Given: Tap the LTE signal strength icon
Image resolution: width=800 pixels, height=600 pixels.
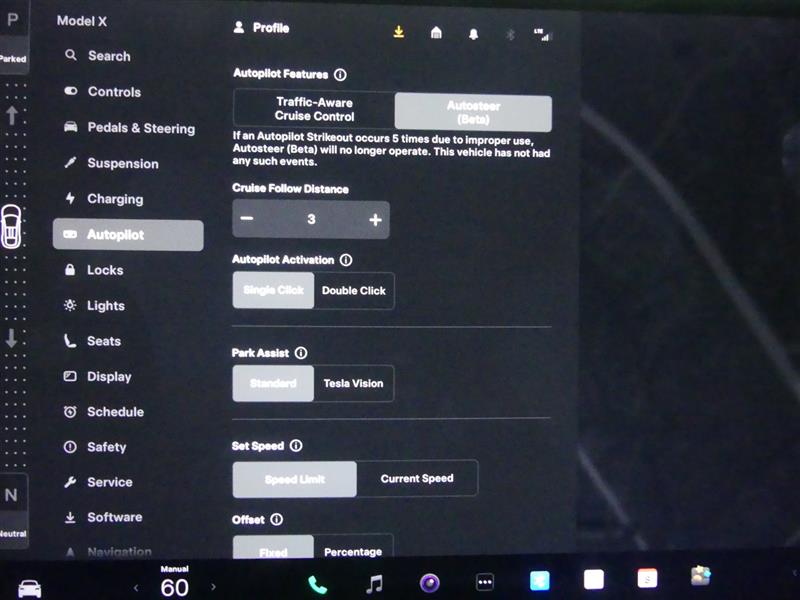Looking at the screenshot, I should (542, 35).
